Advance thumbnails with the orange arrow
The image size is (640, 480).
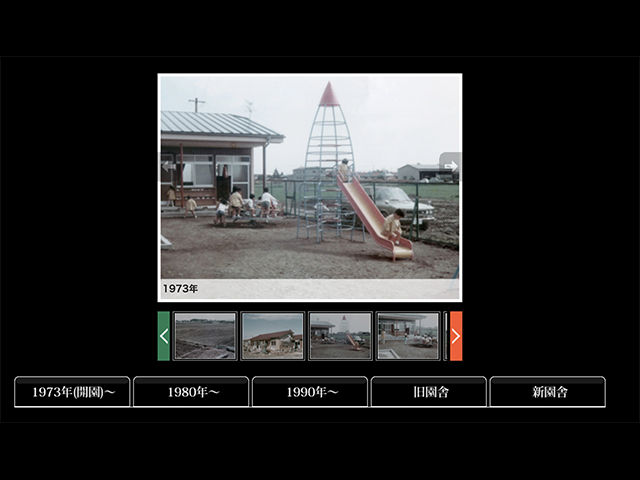pos(455,336)
